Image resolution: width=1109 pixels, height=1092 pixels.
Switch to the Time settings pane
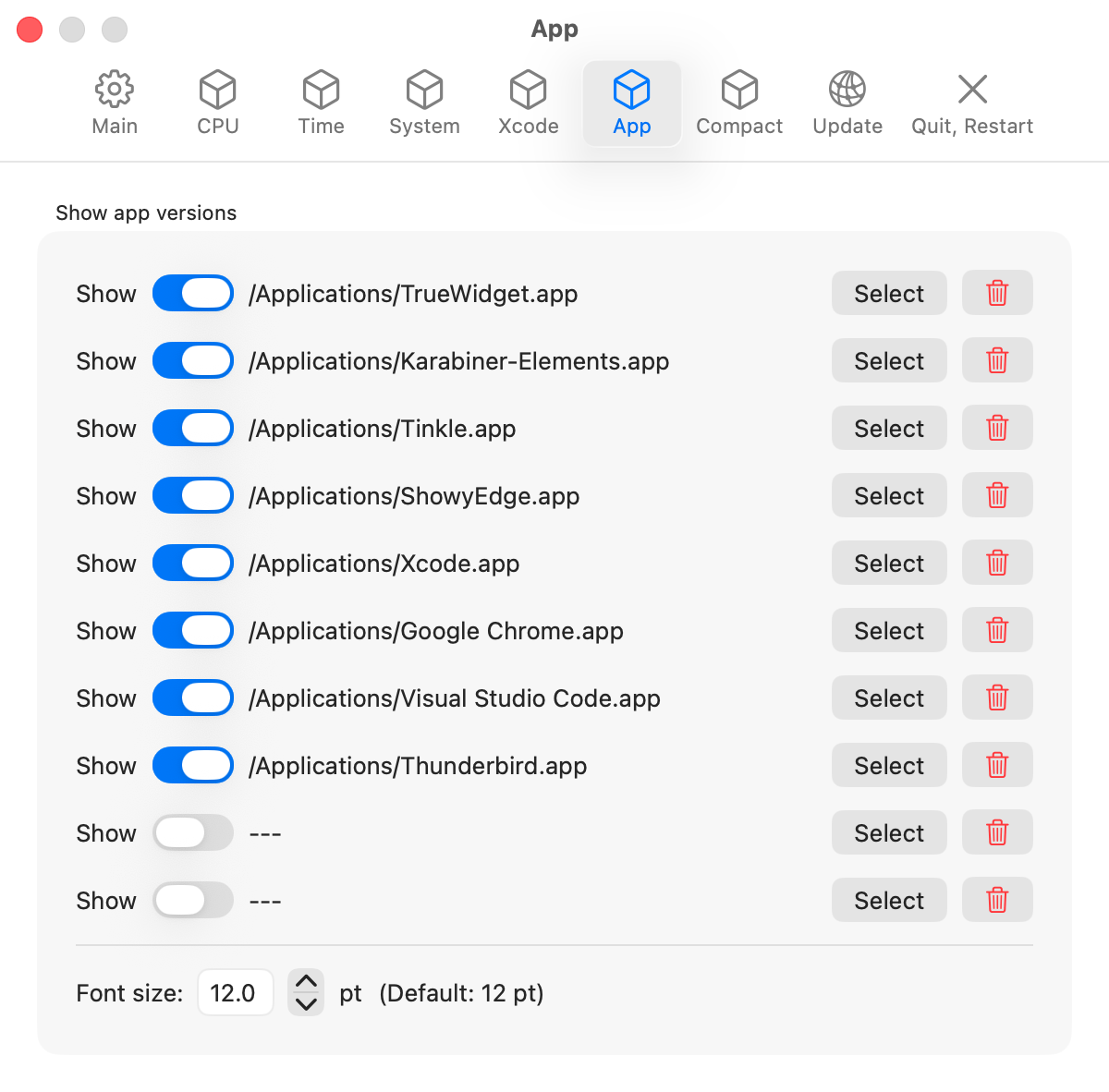(321, 102)
